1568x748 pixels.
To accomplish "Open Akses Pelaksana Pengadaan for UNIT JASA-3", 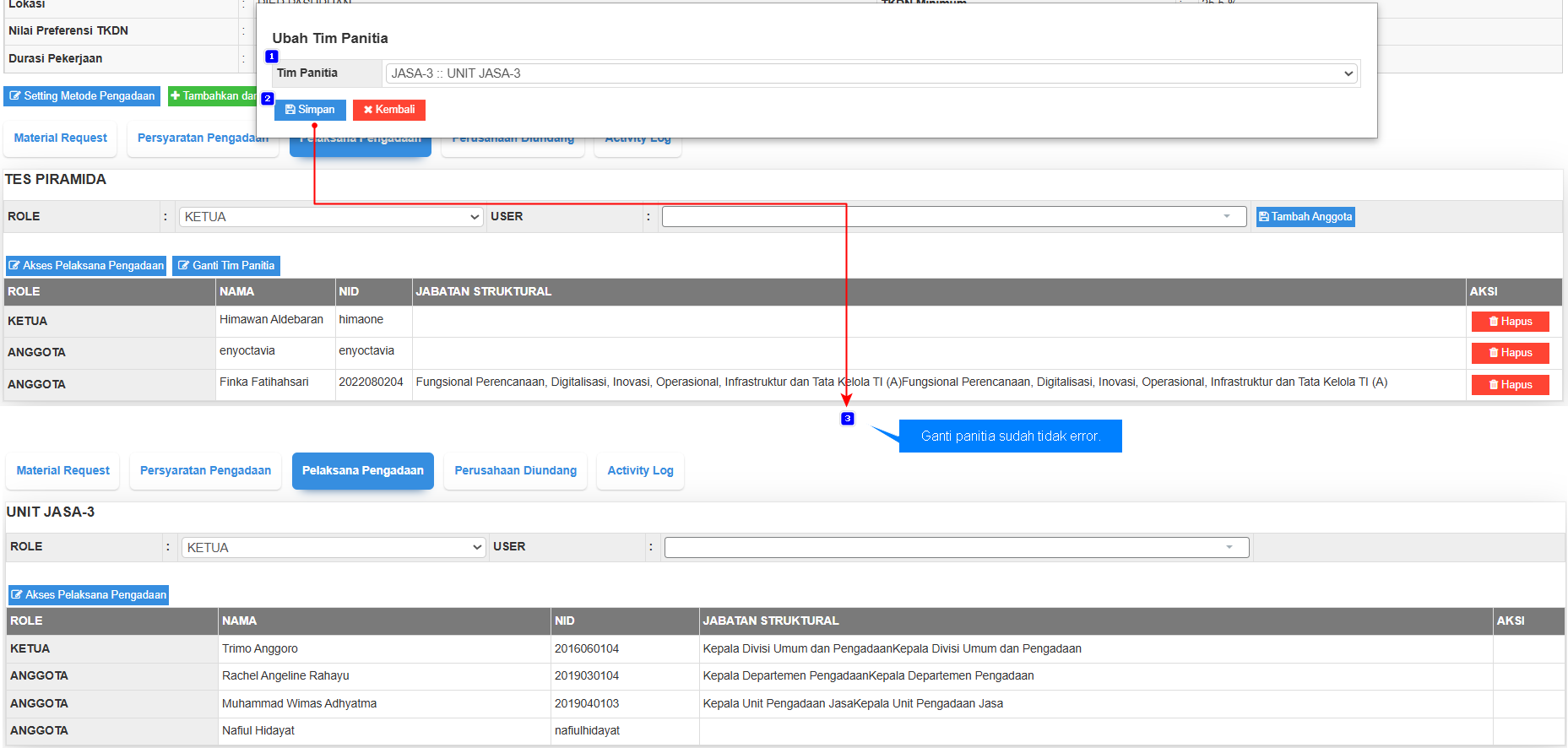I will (89, 595).
